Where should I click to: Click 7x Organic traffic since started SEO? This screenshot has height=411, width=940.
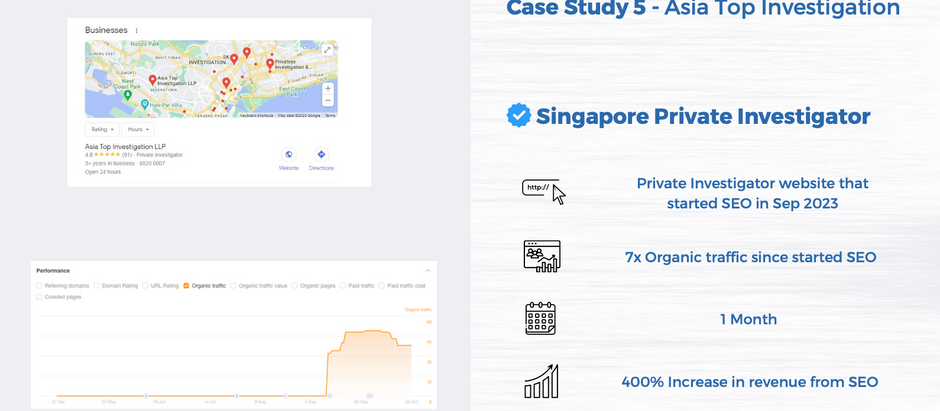pos(750,258)
